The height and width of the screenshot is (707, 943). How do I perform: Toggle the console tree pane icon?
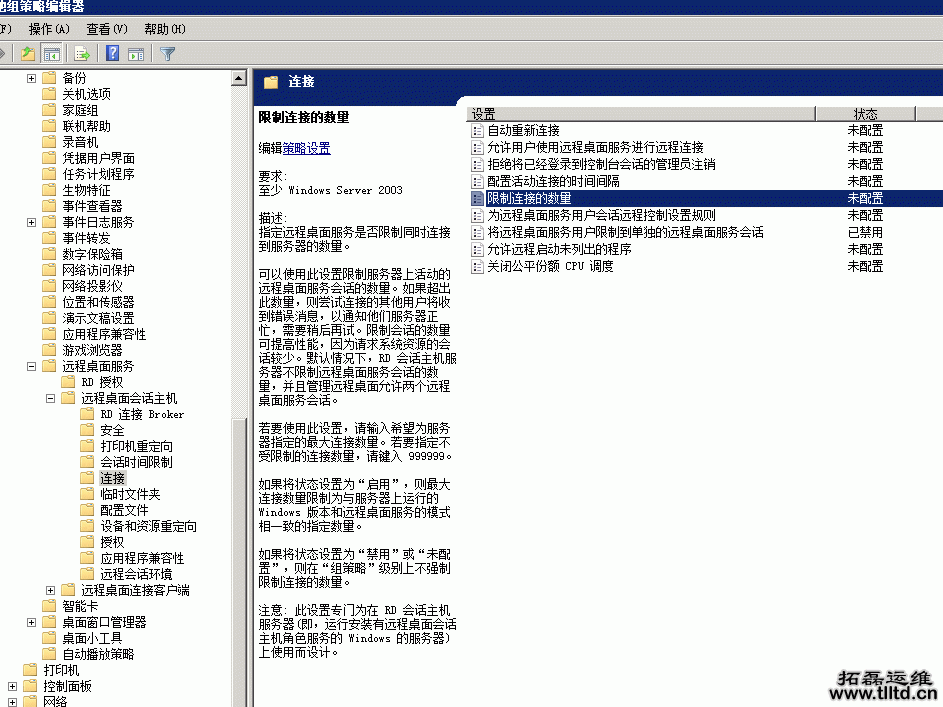click(x=52, y=52)
